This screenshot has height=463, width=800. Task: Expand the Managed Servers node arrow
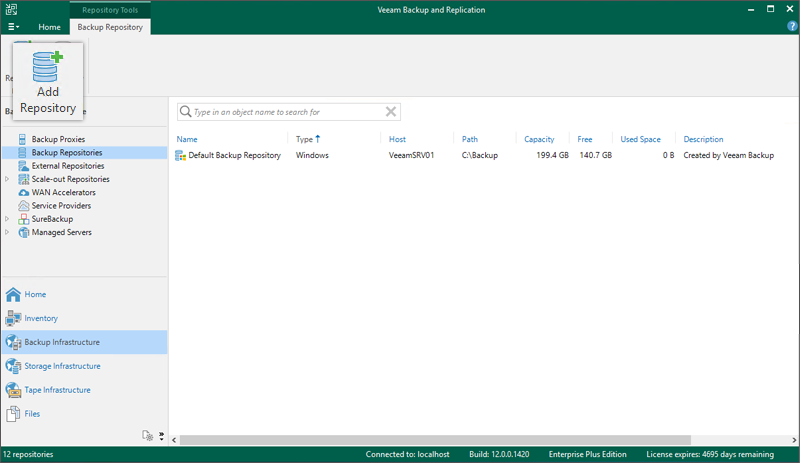7,232
